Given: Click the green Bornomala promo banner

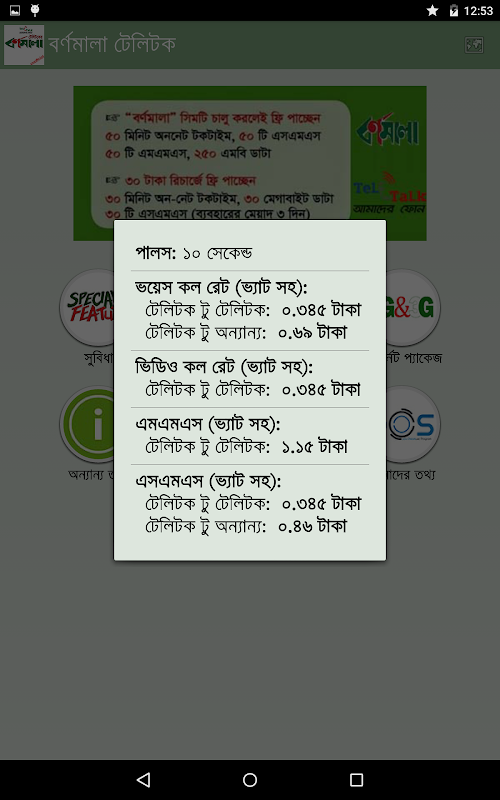Looking at the screenshot, I should tap(250, 163).
